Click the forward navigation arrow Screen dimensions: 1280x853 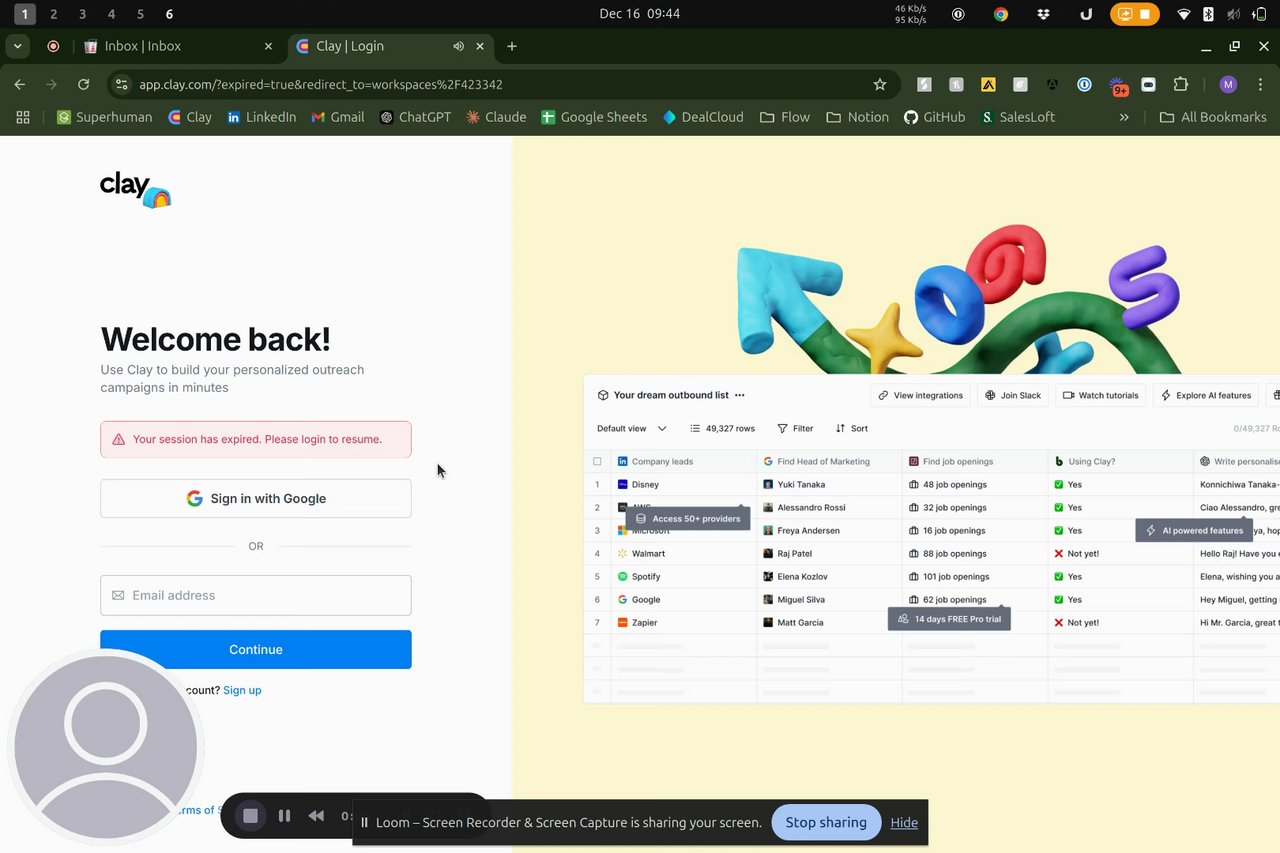coord(52,85)
